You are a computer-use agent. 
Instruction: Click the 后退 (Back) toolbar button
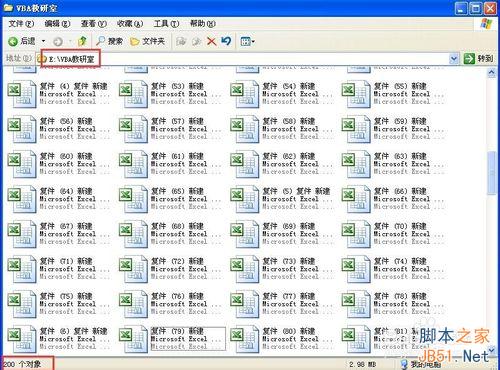tap(22, 41)
